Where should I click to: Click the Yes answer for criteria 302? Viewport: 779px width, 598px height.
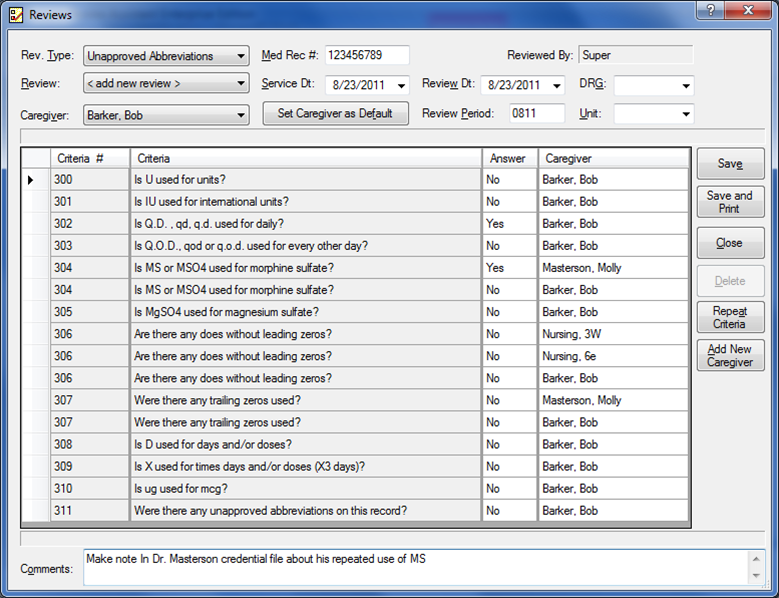pos(510,224)
